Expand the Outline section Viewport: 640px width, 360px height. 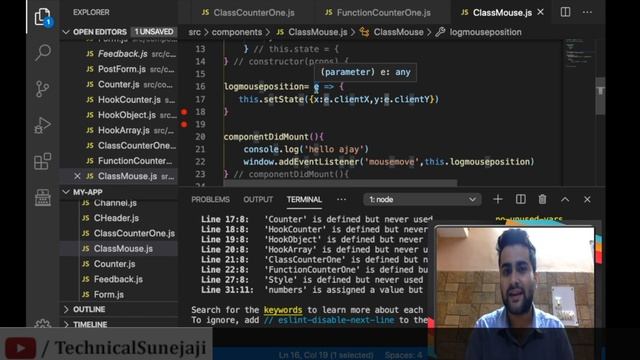[66, 309]
